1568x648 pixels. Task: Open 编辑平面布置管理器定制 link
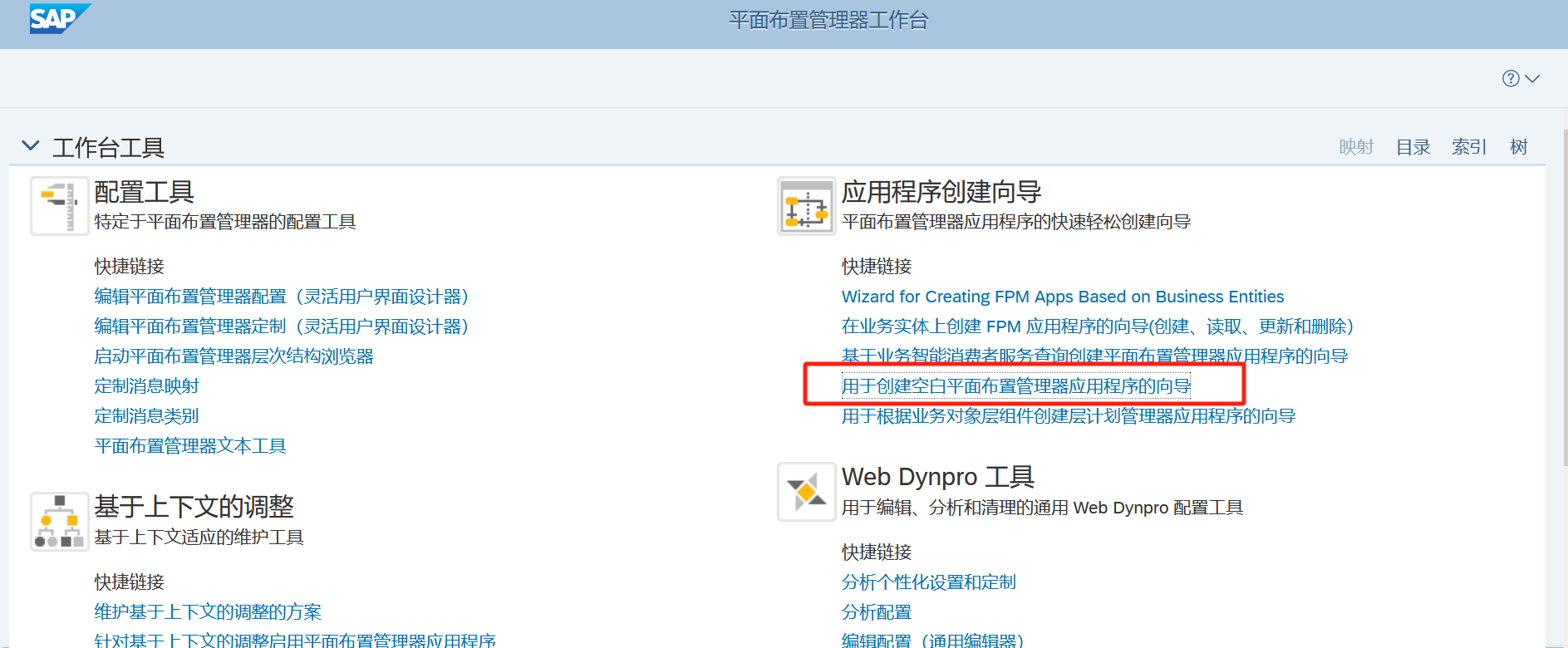tap(282, 326)
